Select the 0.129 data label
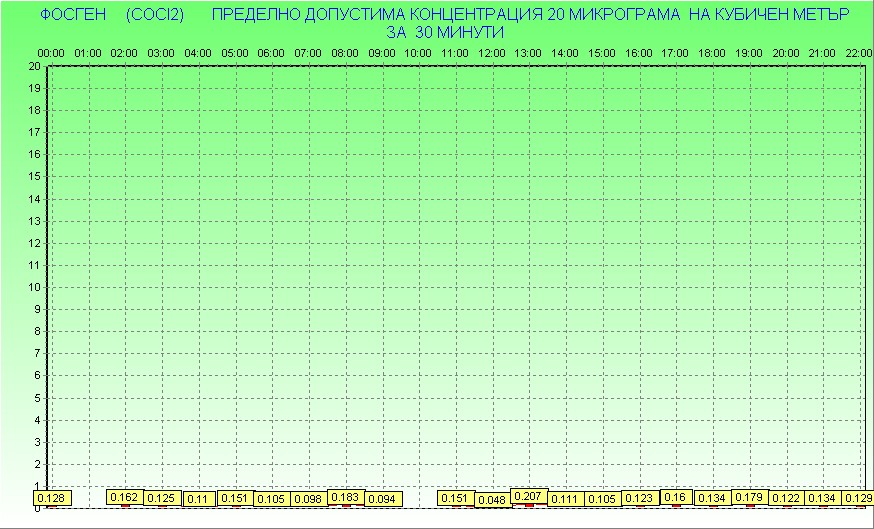Image resolution: width=874 pixels, height=529 pixels. click(x=858, y=498)
